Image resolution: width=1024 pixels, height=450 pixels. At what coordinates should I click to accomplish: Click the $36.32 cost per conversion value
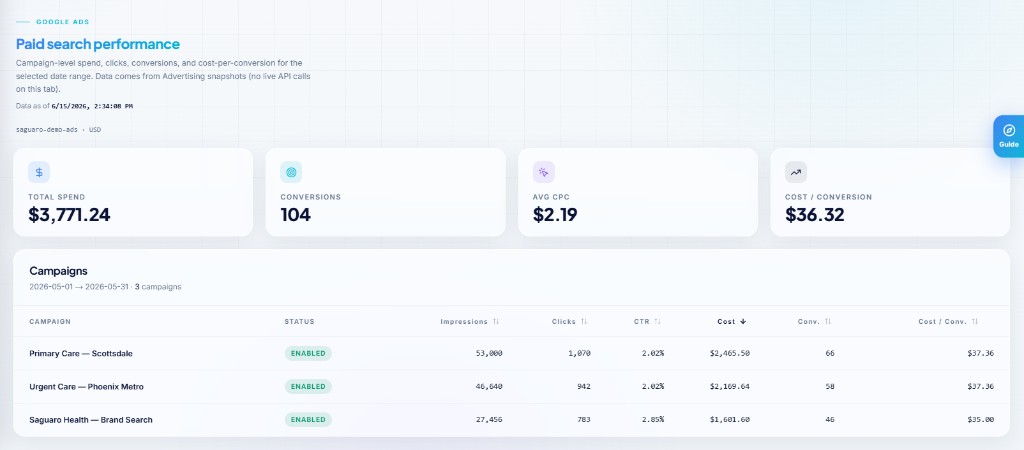(x=814, y=215)
